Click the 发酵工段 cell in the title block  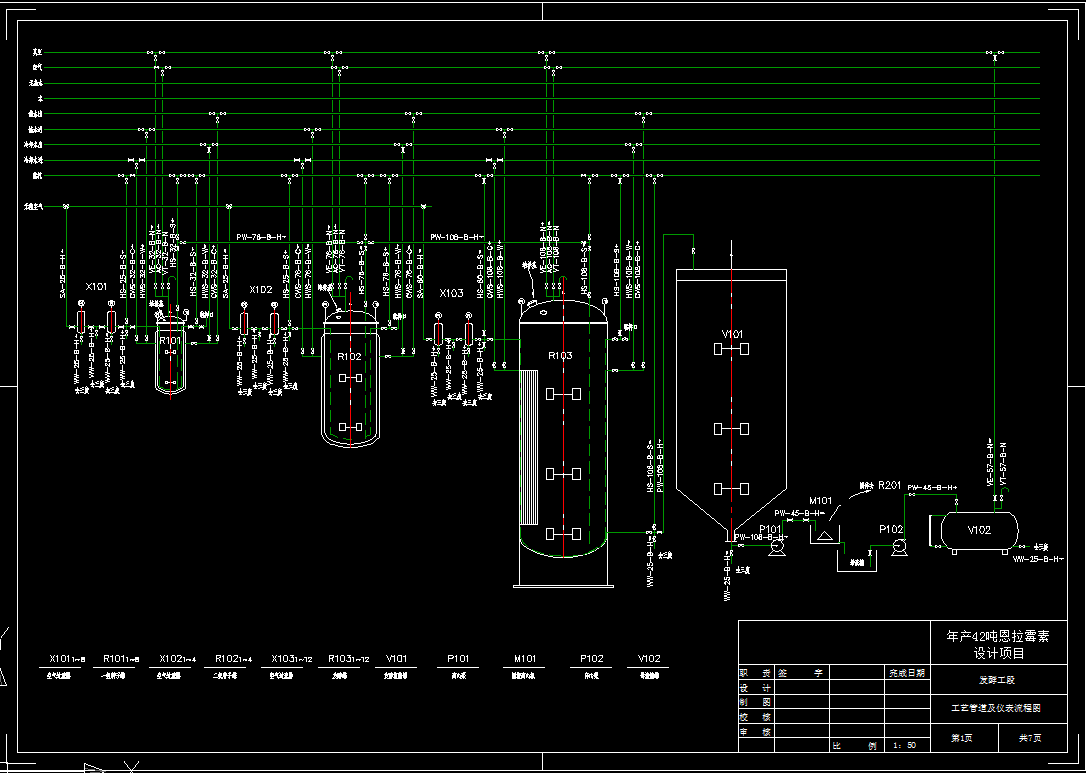pyautogui.click(x=997, y=680)
